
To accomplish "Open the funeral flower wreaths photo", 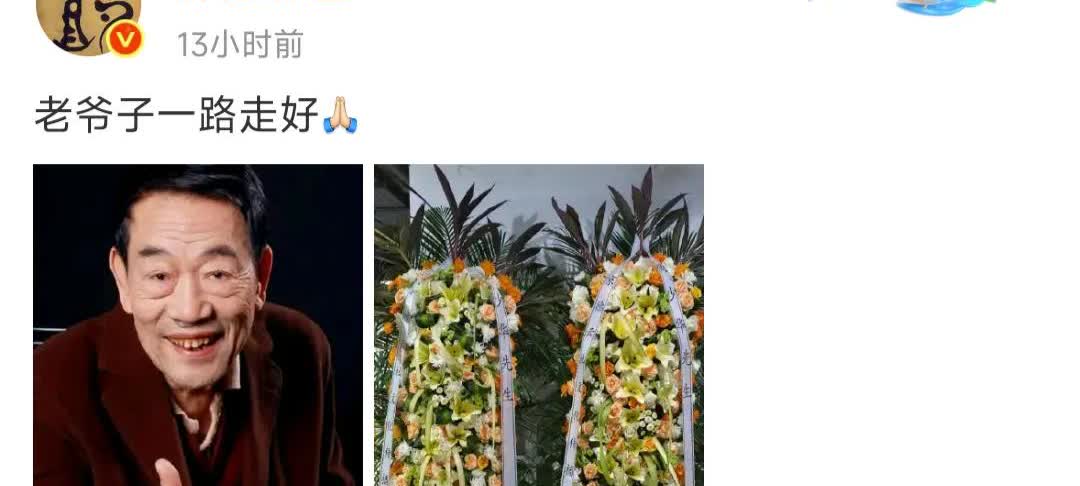I will (x=539, y=325).
